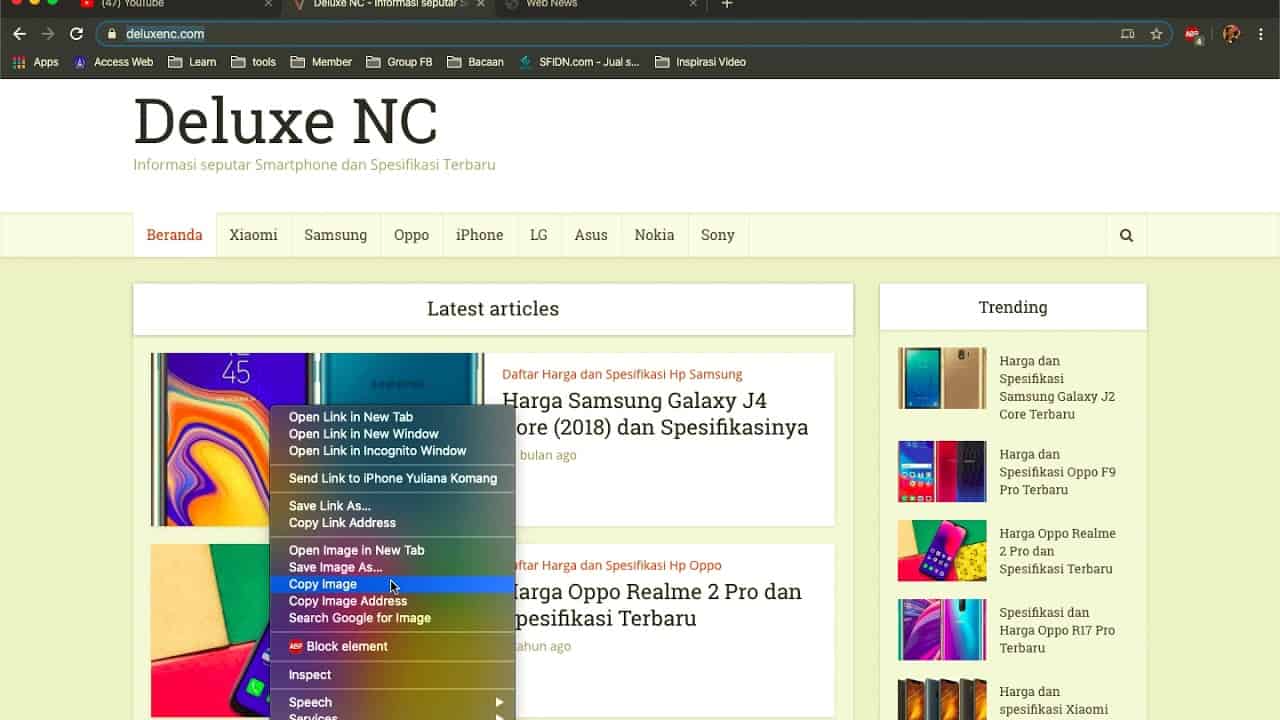
Task: Open the iPhone nav category
Action: [480, 235]
